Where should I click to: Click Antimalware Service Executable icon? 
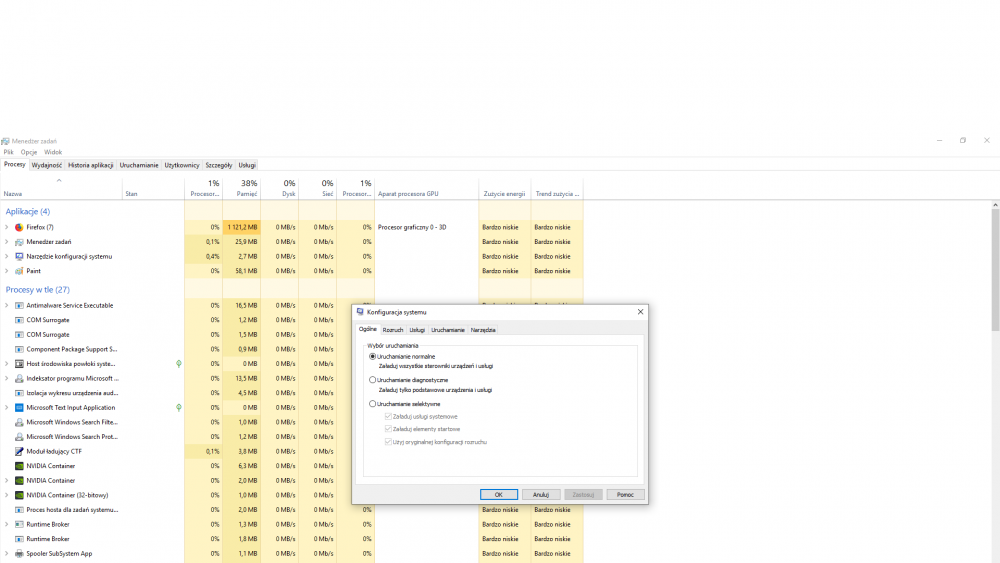(x=19, y=305)
